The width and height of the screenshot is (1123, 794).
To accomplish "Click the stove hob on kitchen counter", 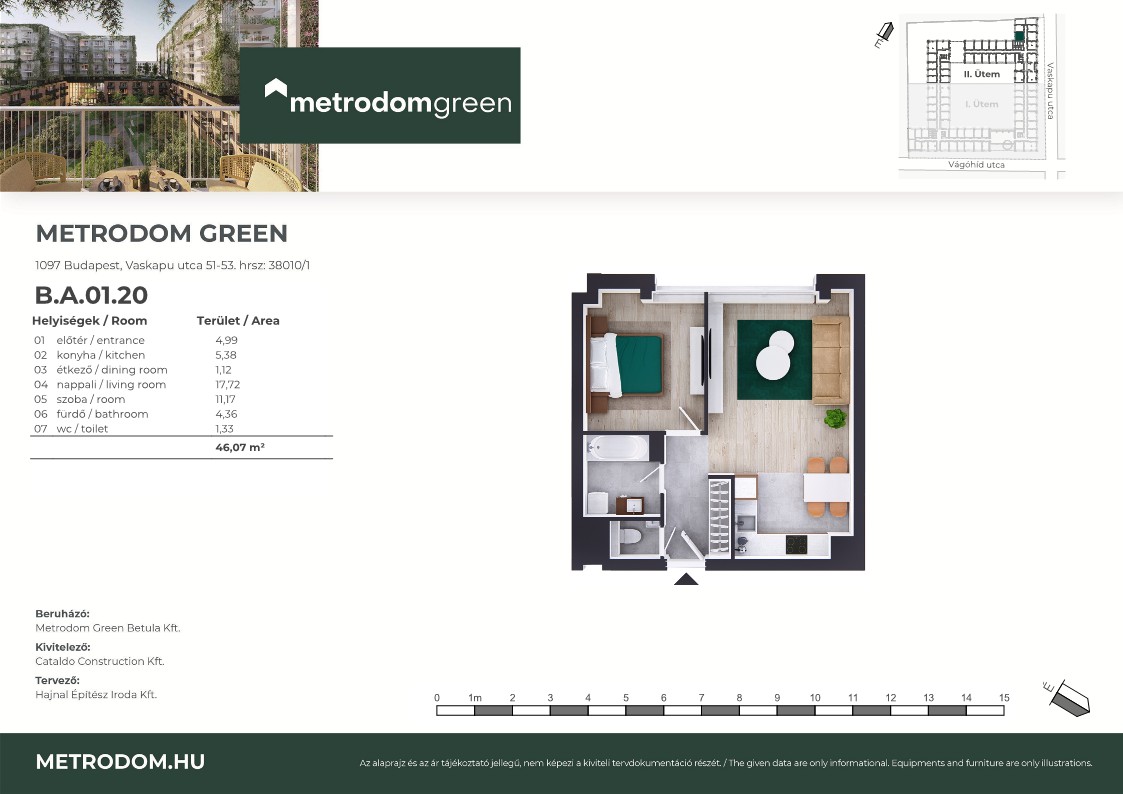I will [797, 545].
